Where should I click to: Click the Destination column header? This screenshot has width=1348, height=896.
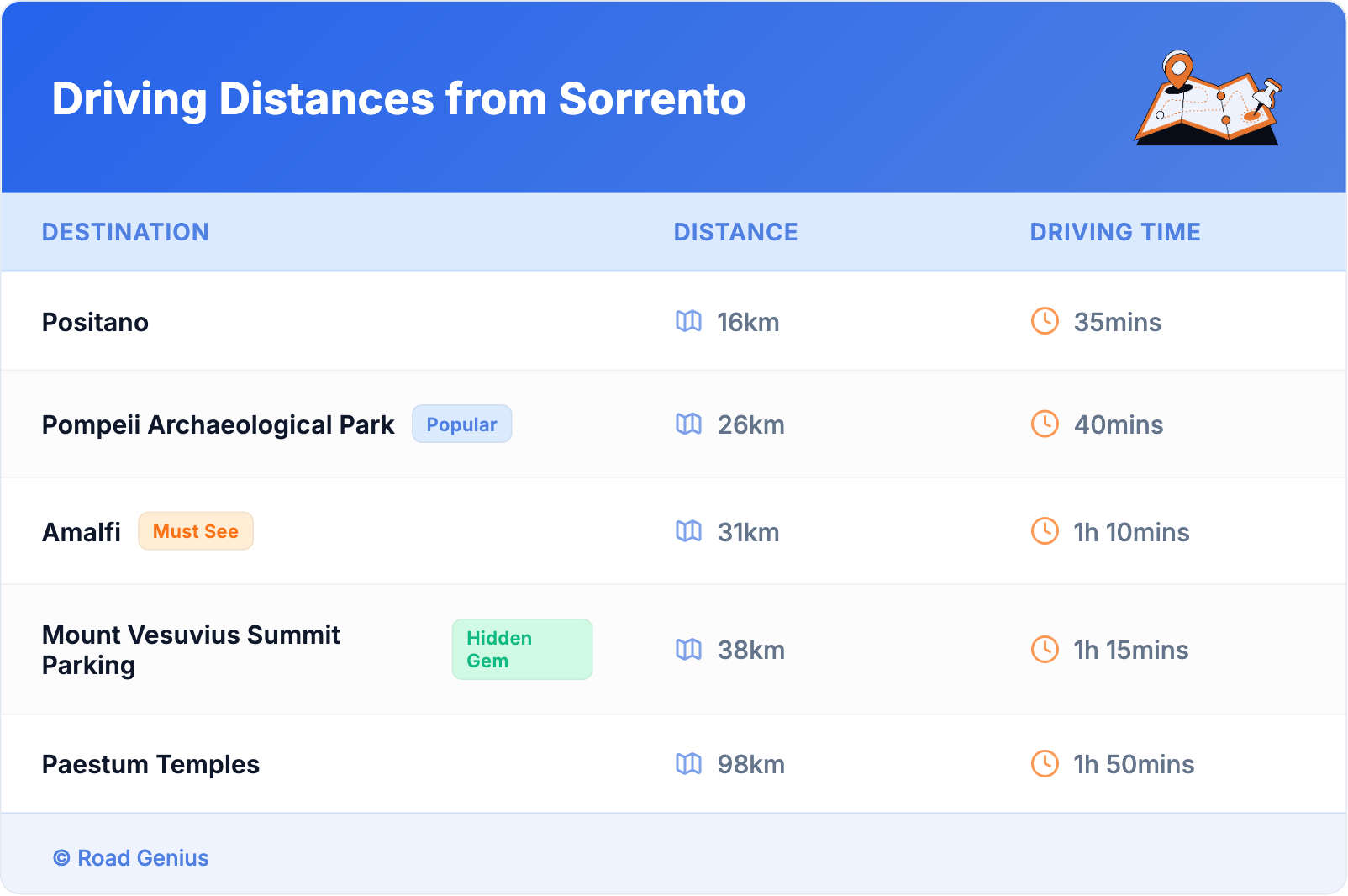tap(125, 232)
